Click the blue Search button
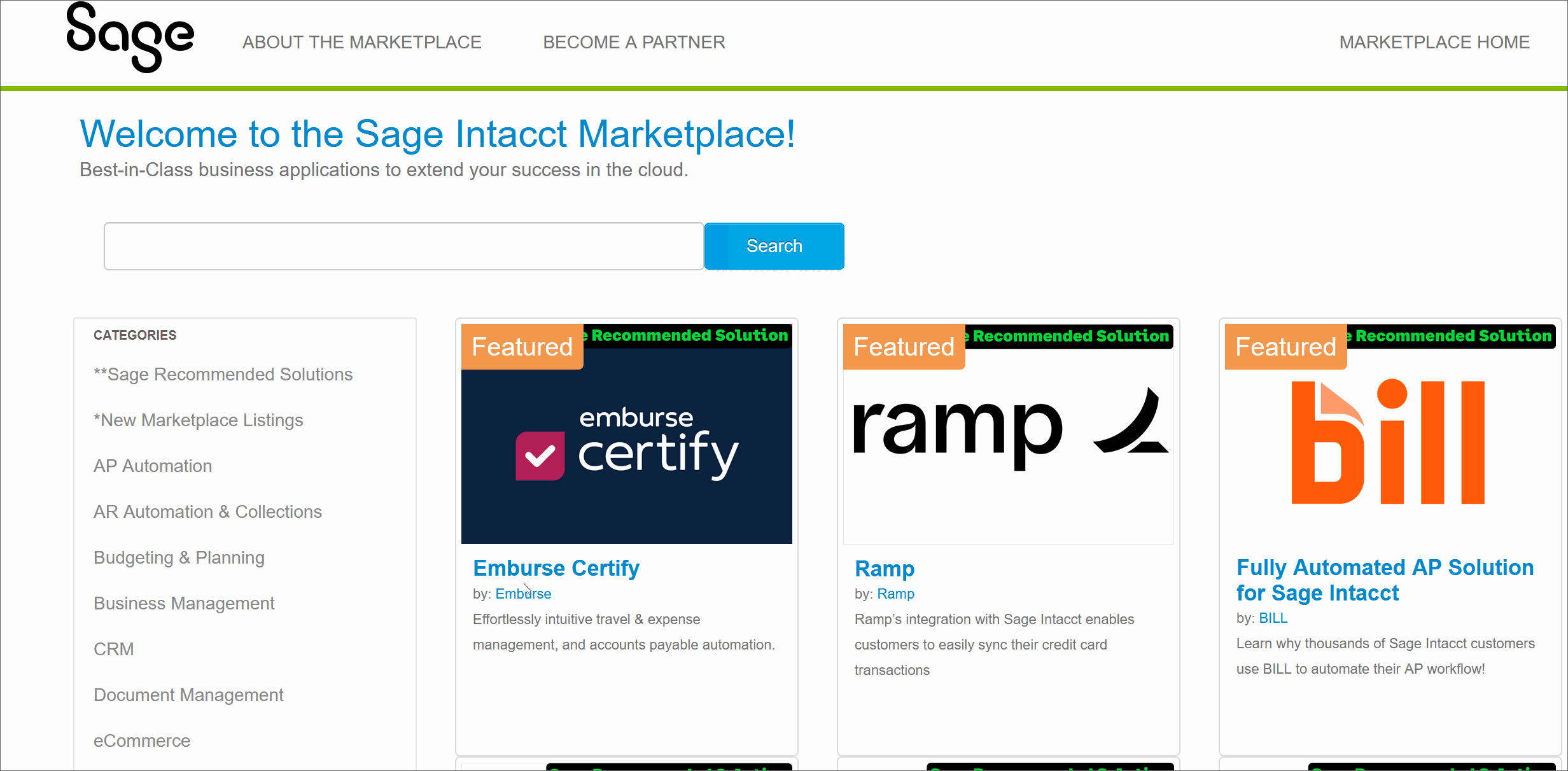 pos(774,246)
